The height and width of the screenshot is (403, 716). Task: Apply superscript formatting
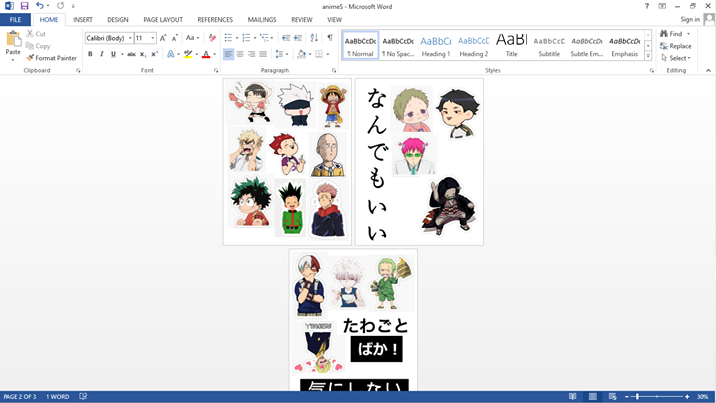point(154,54)
